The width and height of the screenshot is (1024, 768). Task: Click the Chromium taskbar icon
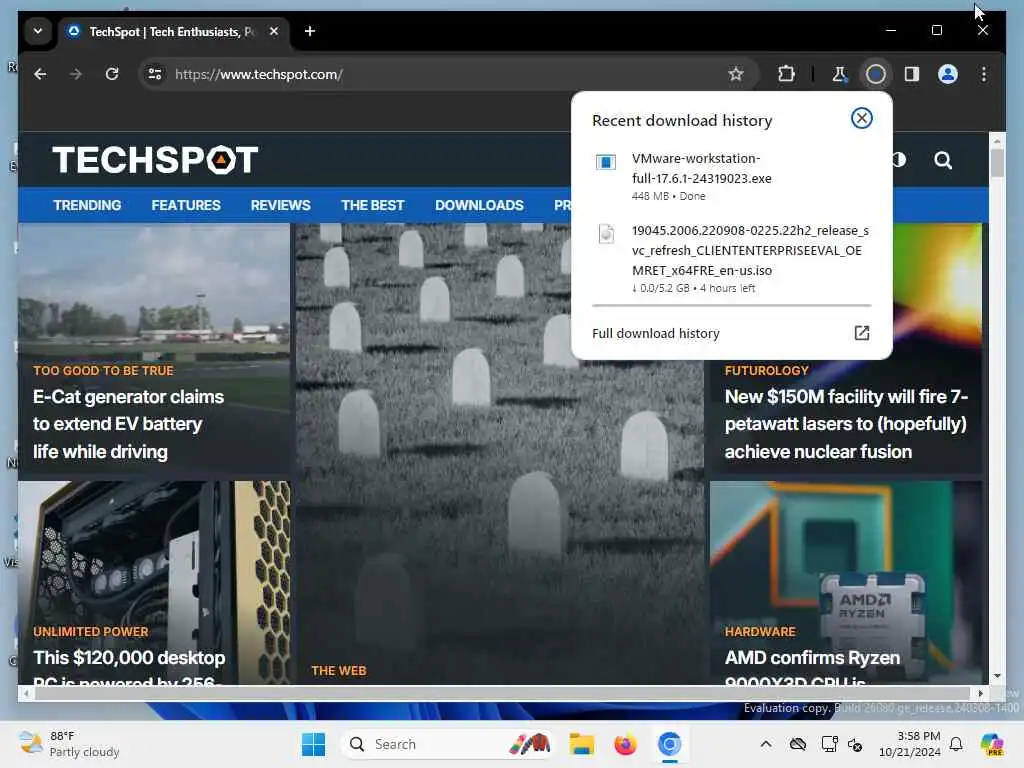click(x=669, y=744)
